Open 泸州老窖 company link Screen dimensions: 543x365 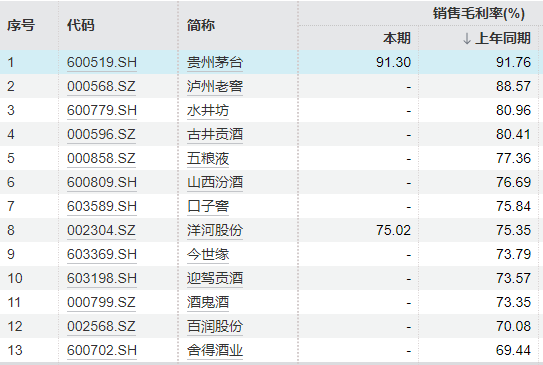pos(215,86)
